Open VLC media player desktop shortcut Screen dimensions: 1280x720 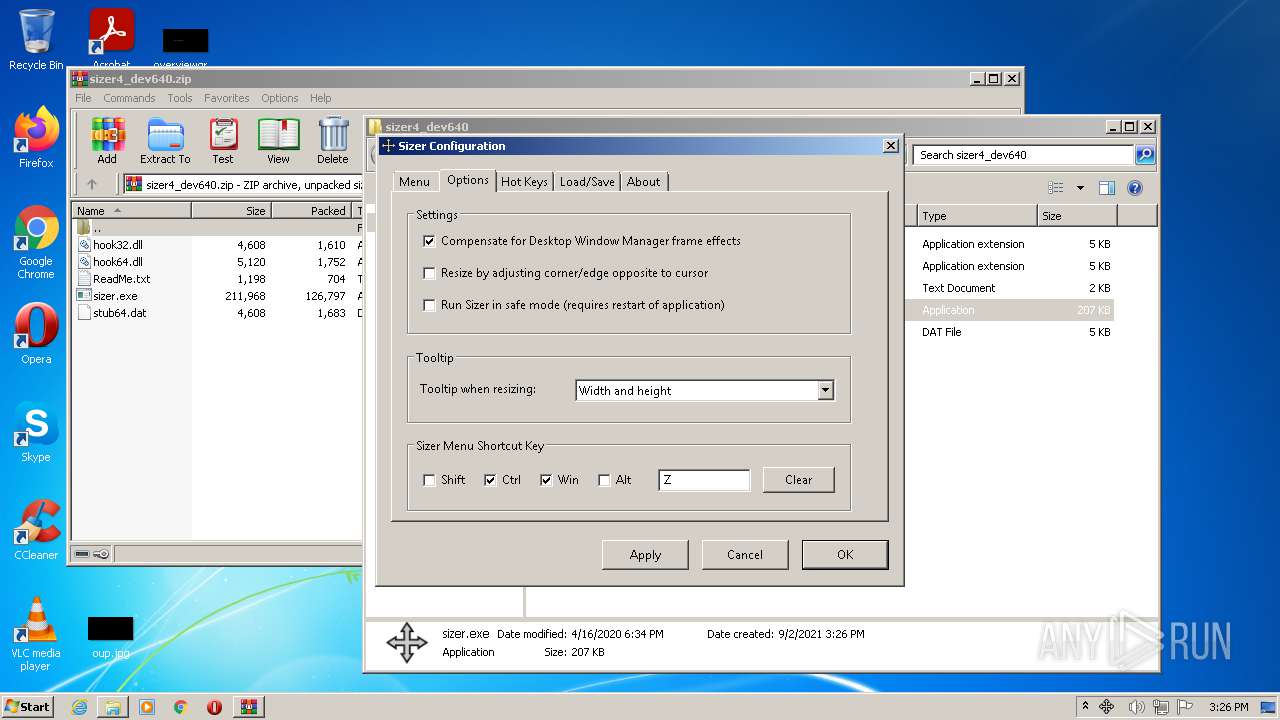point(36,634)
